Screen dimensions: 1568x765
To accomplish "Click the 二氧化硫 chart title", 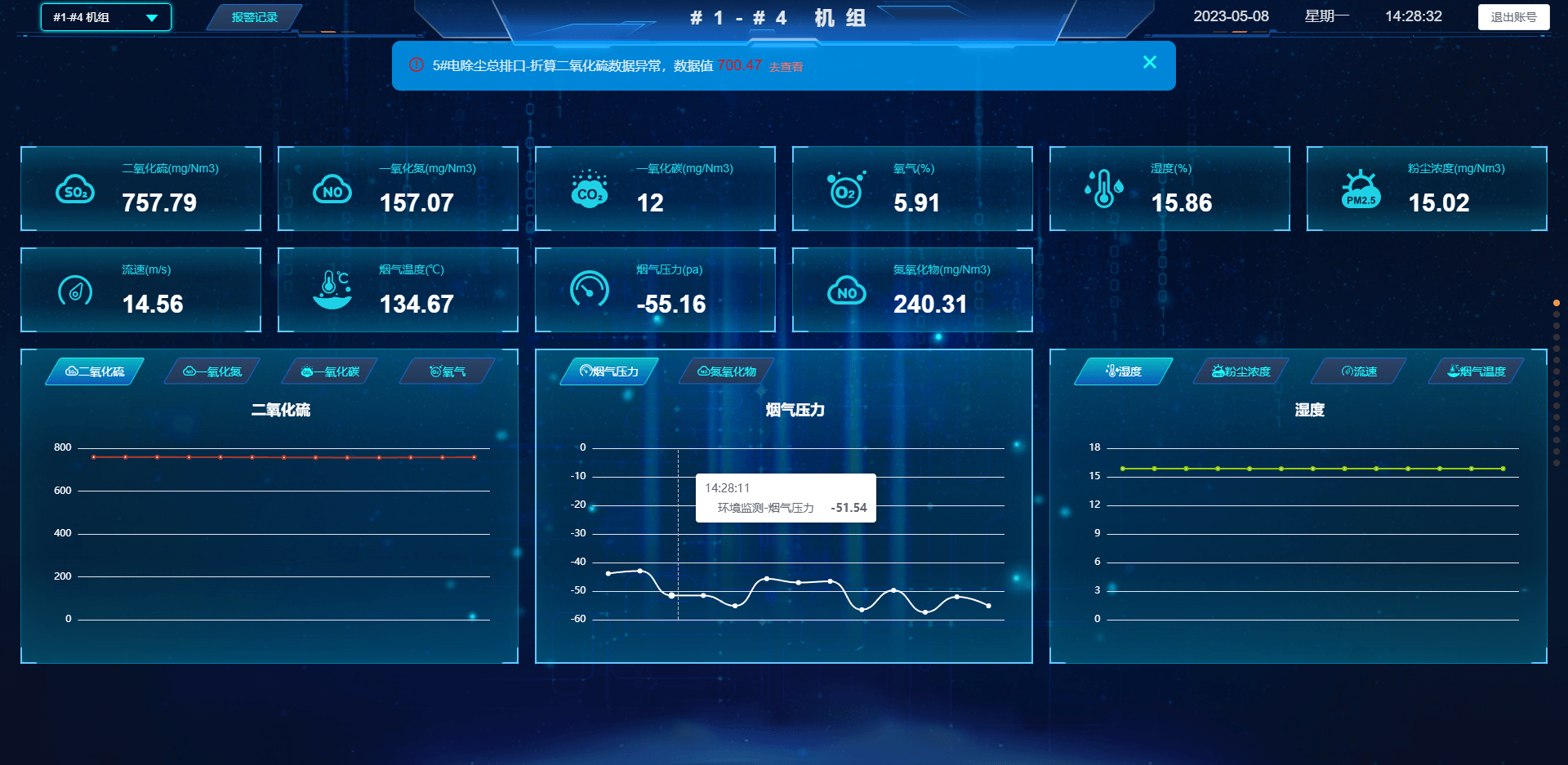I will coord(281,410).
